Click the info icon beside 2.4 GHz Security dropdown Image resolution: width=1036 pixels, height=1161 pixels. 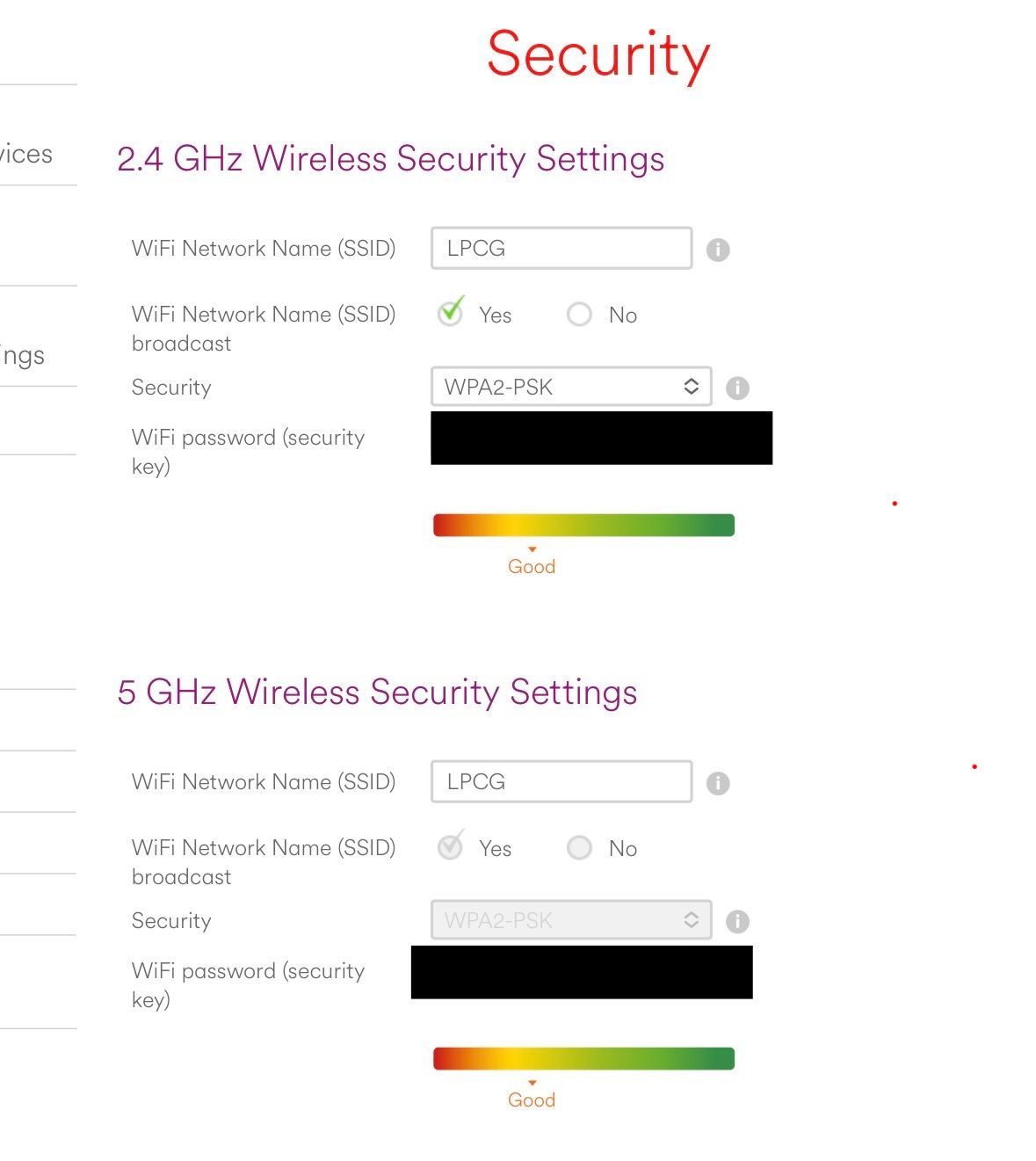click(737, 388)
